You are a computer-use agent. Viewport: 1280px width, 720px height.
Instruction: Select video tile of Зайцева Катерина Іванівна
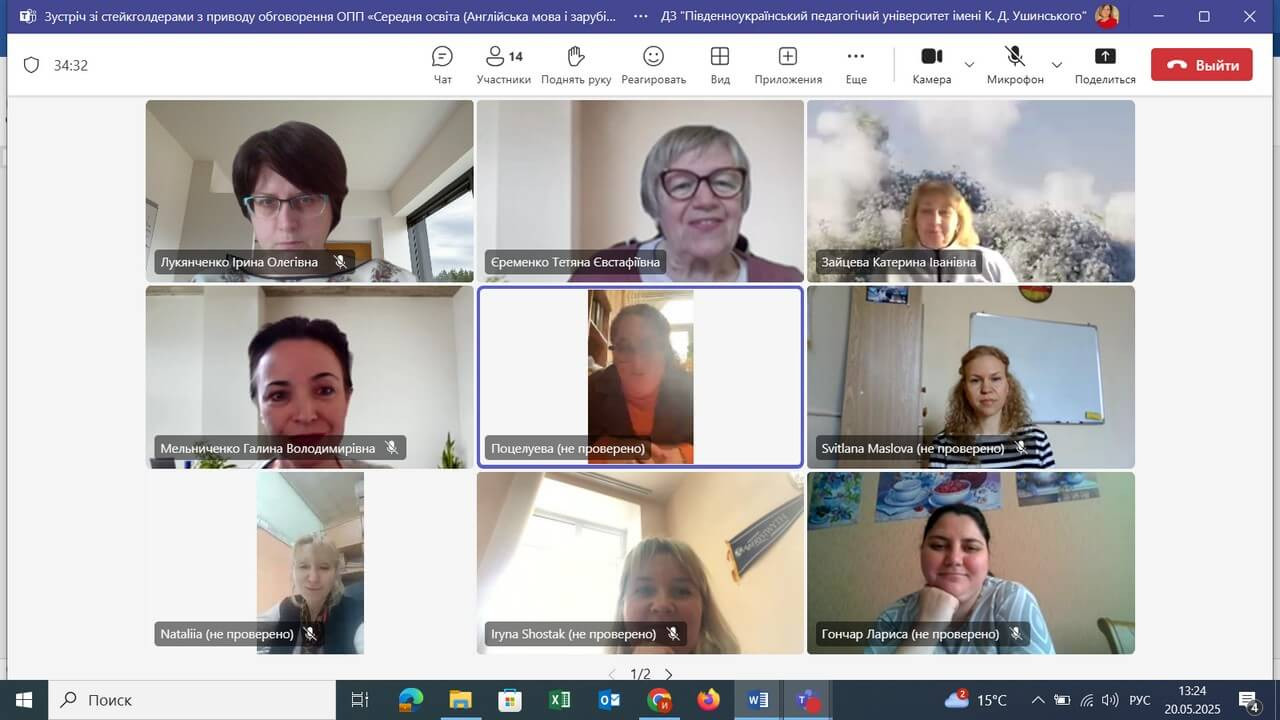971,191
